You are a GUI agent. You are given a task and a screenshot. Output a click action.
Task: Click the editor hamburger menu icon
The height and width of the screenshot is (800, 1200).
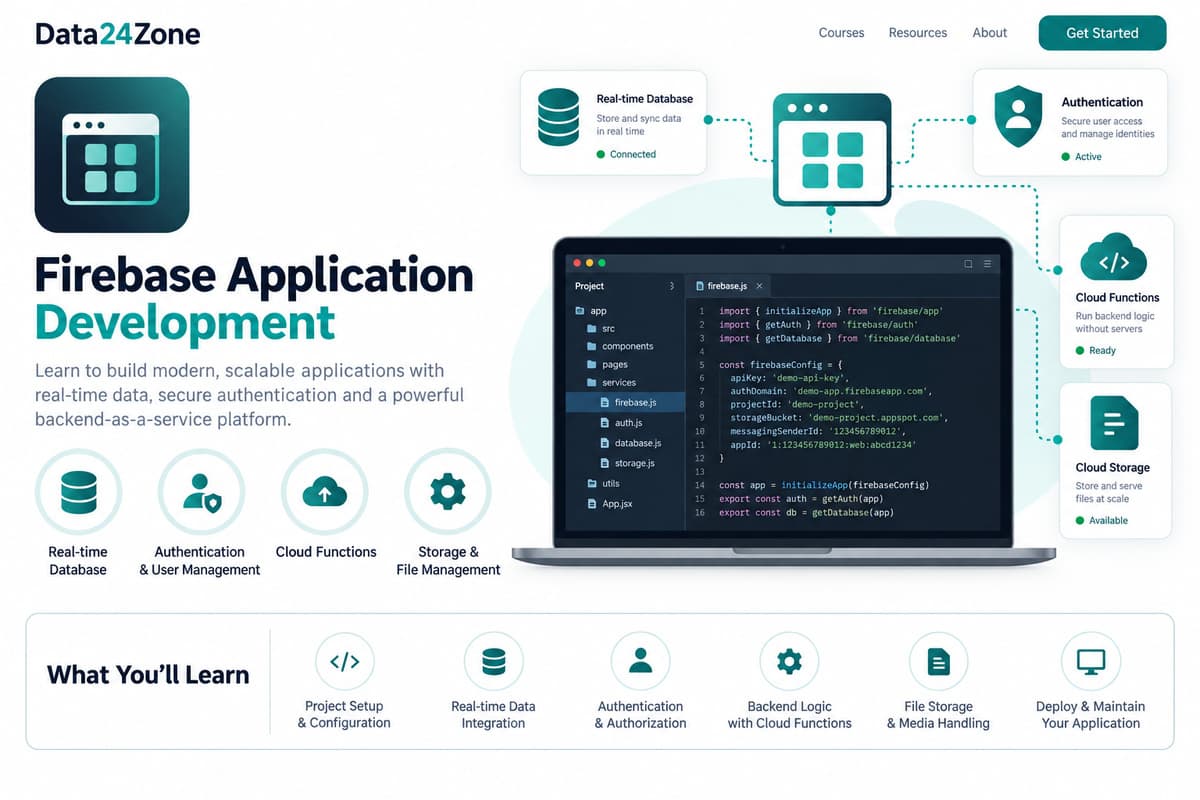click(x=988, y=264)
